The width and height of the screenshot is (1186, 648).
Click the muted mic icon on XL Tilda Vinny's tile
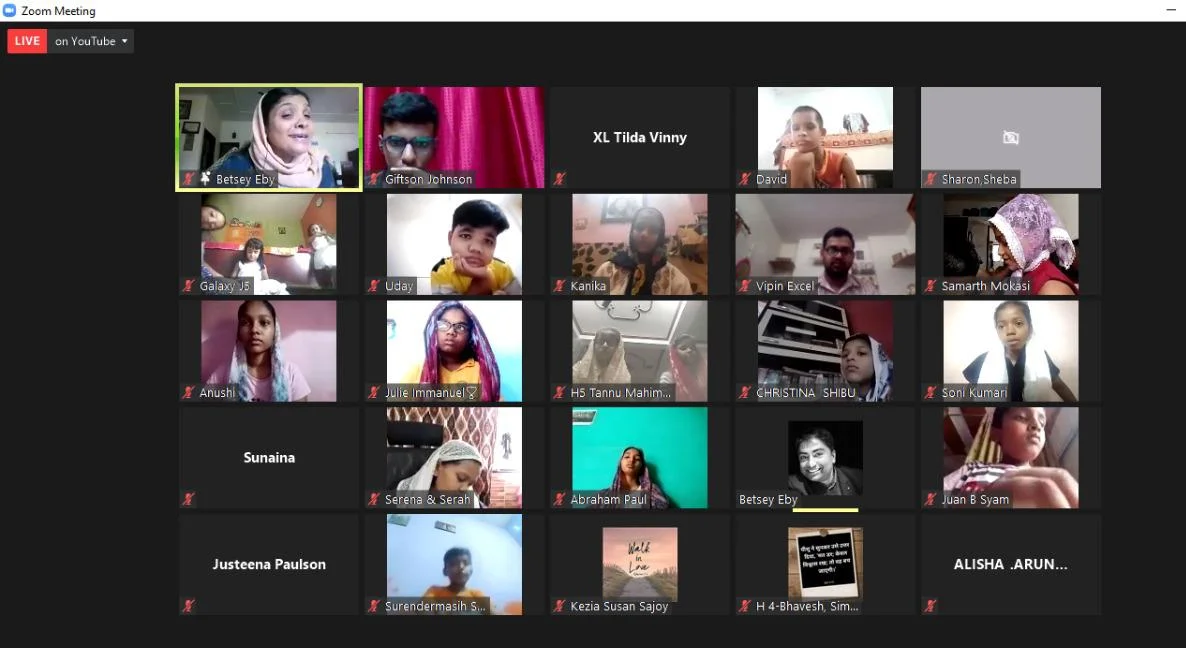click(x=560, y=179)
